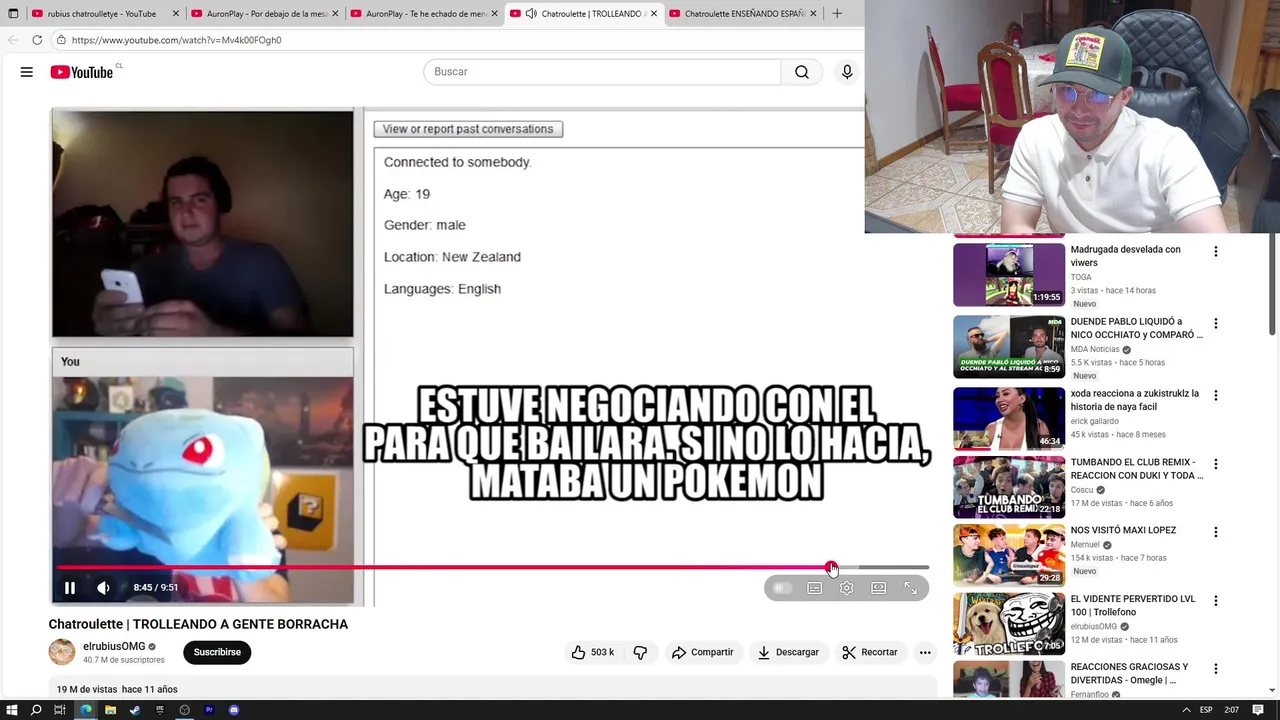Click the page vertical scrollbar
Screen dimensions: 1280x720
pyautogui.click(x=1273, y=285)
